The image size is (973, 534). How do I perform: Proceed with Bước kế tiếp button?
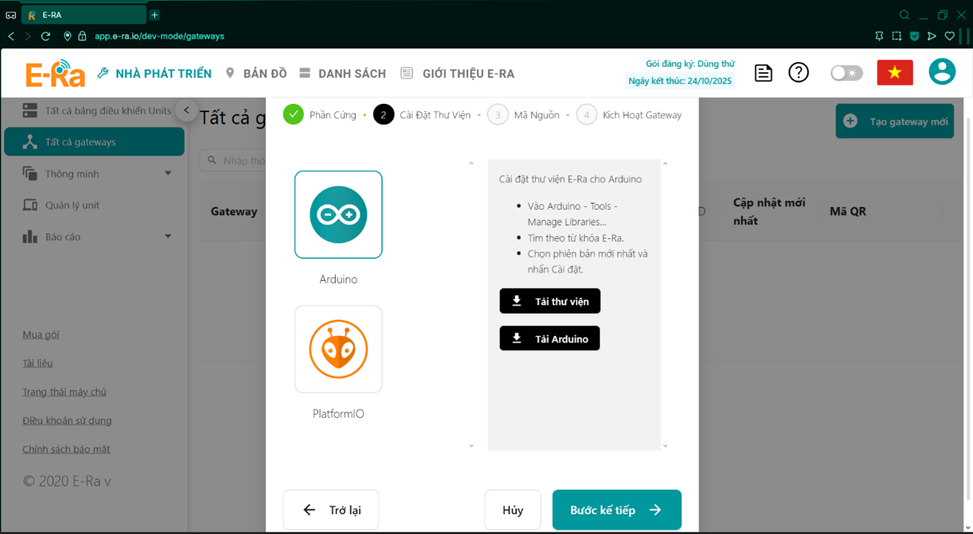tap(617, 510)
